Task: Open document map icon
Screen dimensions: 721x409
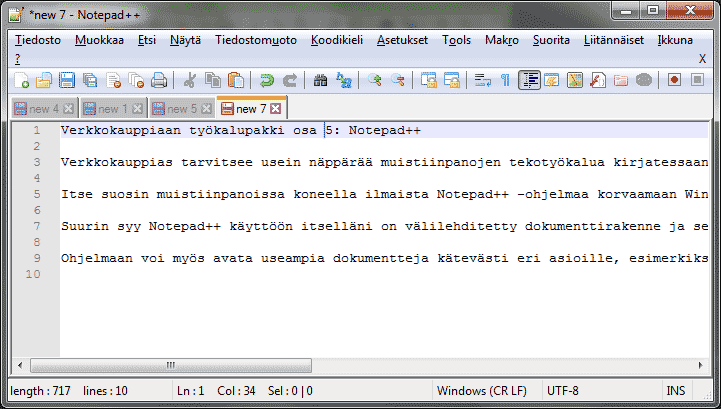Action: [574, 80]
